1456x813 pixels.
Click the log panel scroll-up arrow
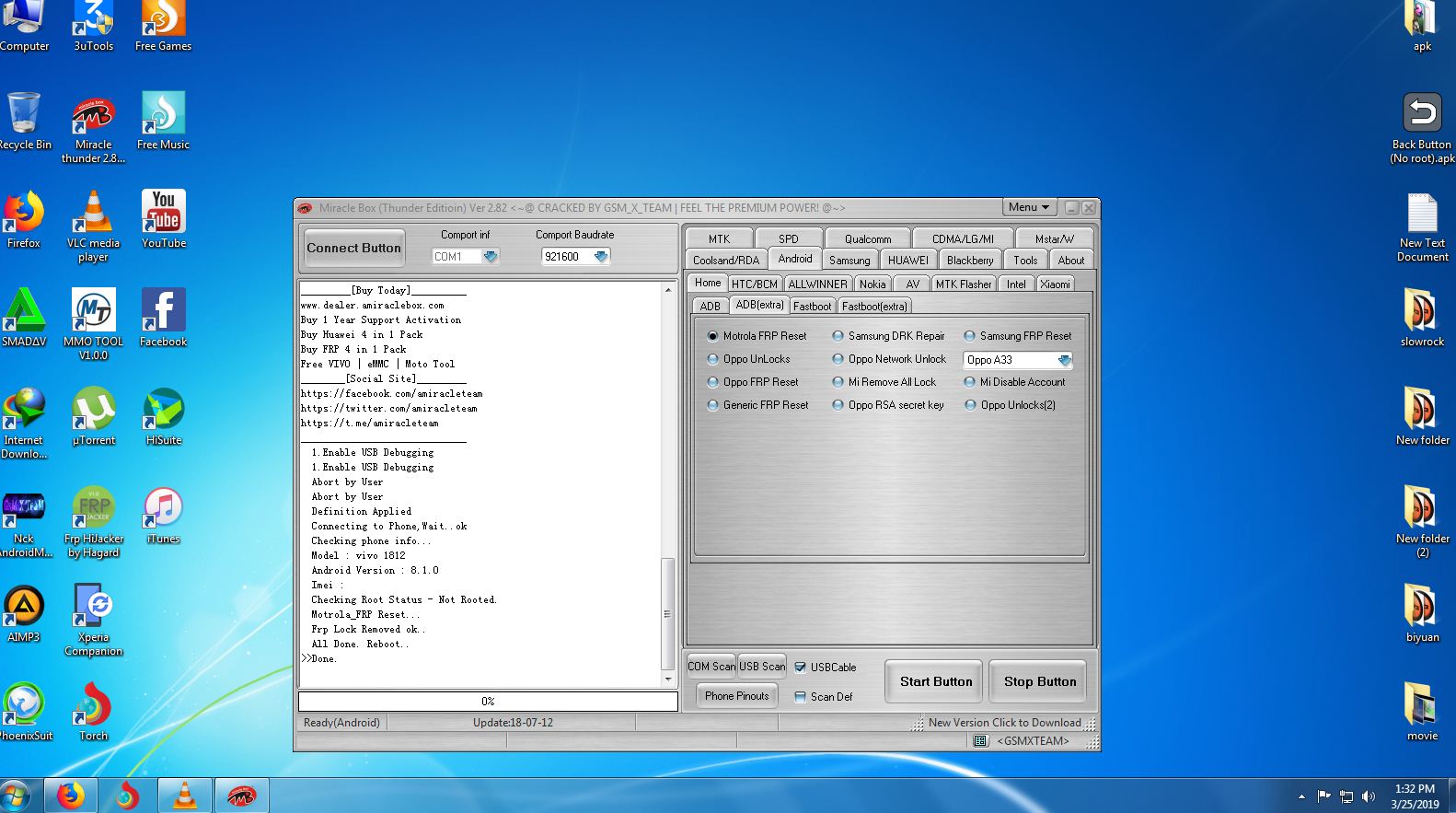[668, 290]
